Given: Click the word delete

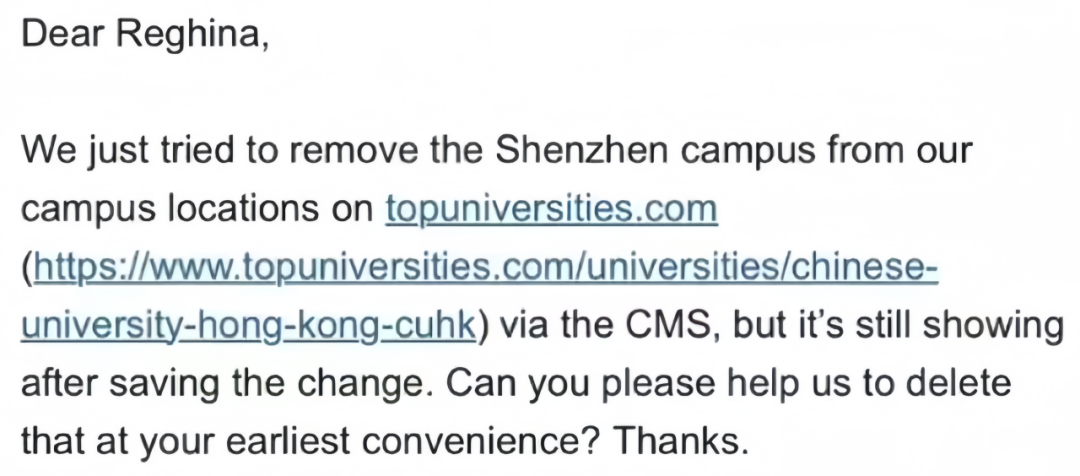Looking at the screenshot, I should [x=958, y=383].
